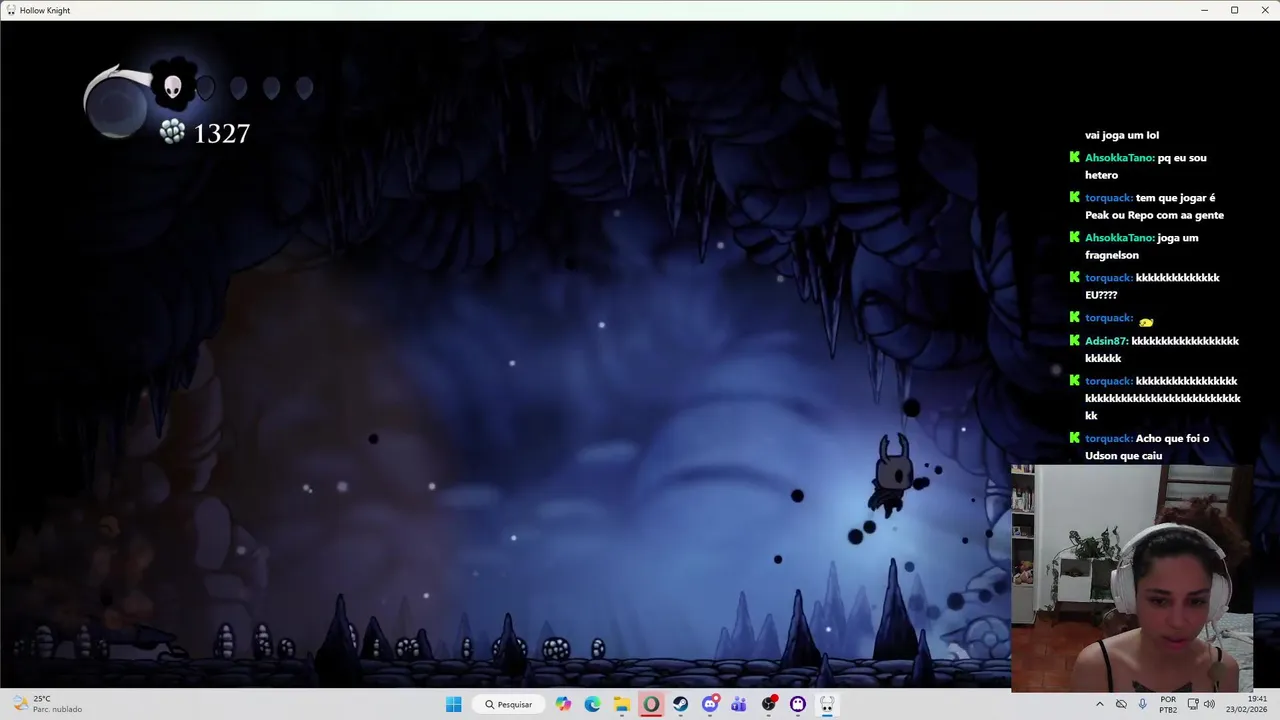Click the Geo currency icon
Viewport: 1280px width, 720px height.
pos(172,132)
